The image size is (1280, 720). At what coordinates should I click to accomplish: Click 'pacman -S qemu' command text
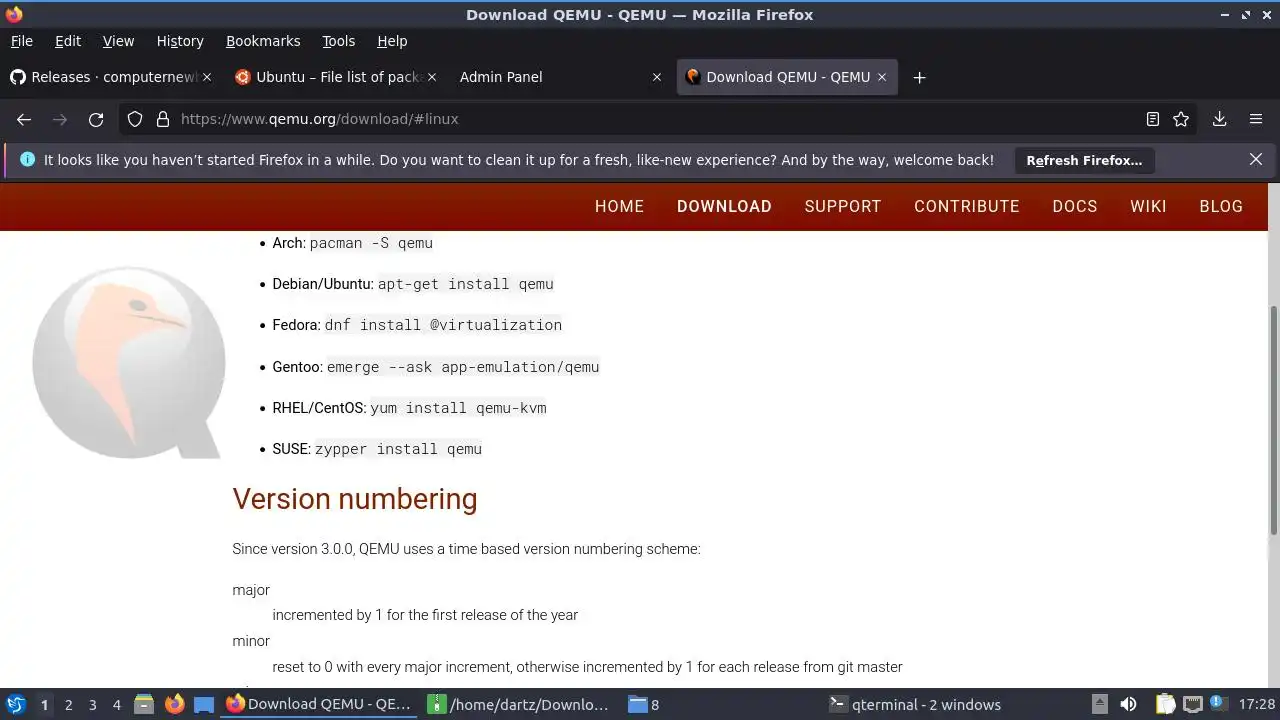pyautogui.click(x=371, y=243)
